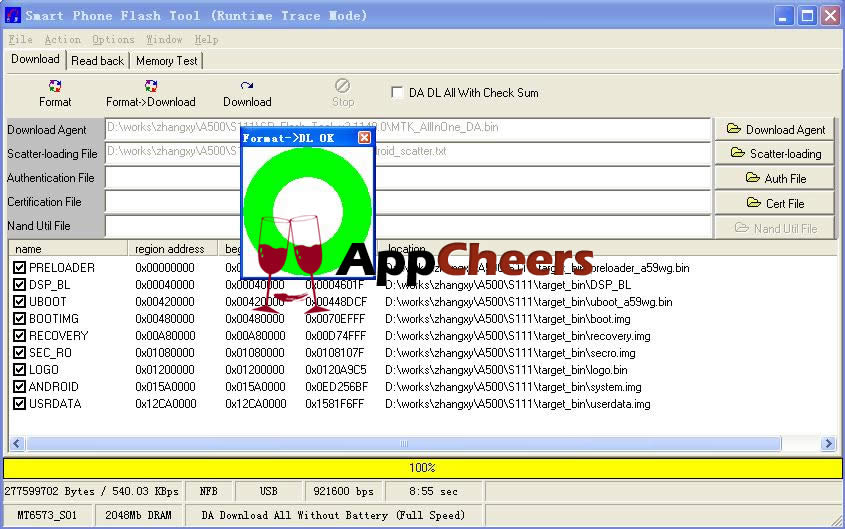Start flashing with the Download arrow icon

click(247, 86)
